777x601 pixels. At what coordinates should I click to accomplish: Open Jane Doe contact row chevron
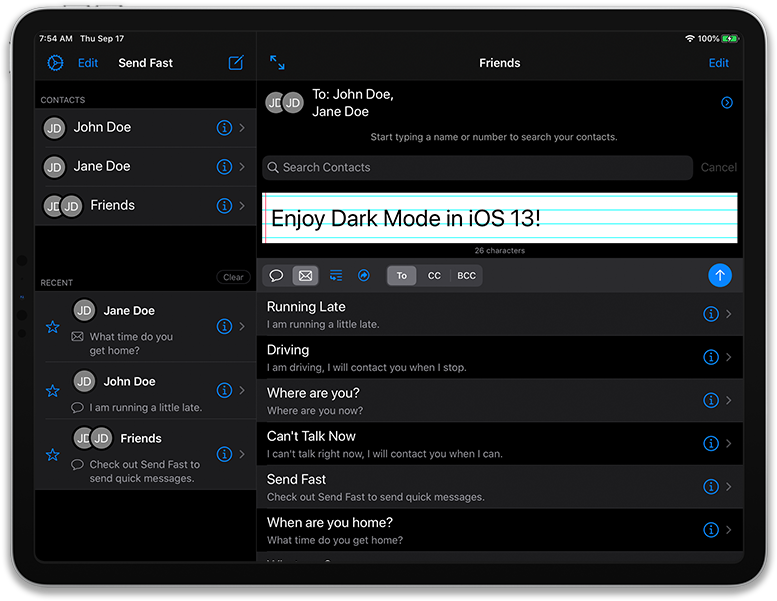[242, 167]
